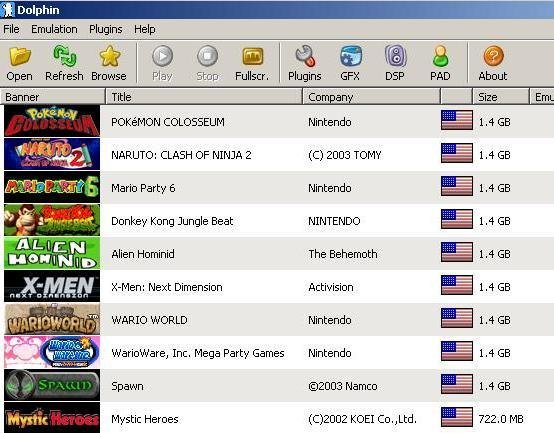Click the Activision company cell
554x433 pixels.
coord(331,287)
